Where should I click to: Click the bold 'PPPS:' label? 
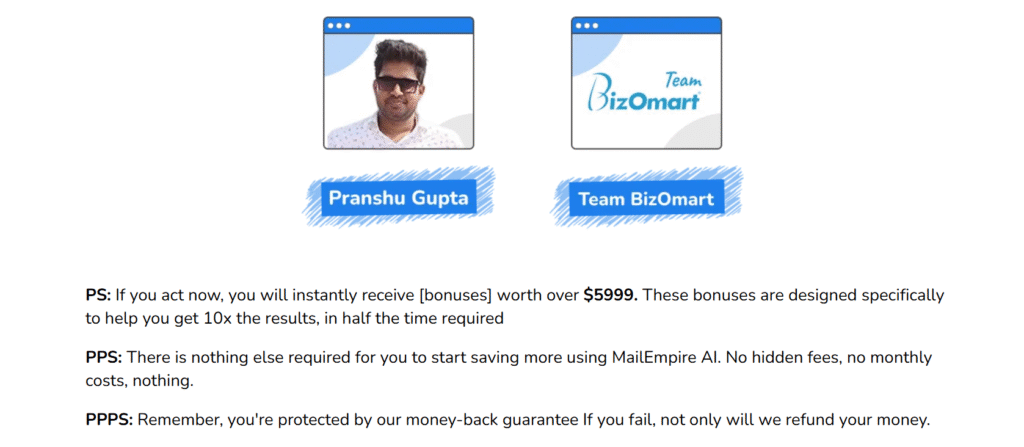109,420
